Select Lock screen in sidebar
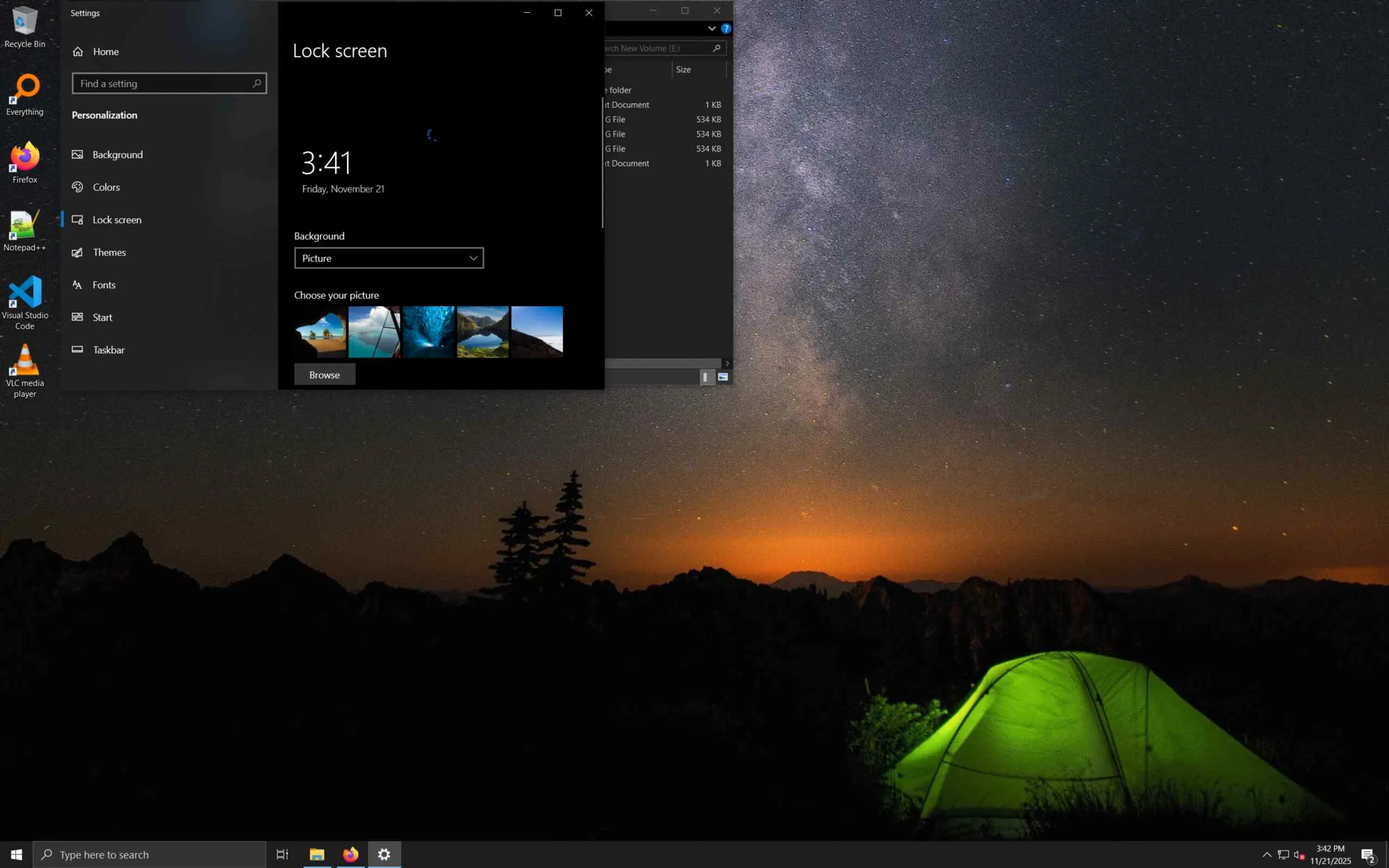Screen dimensions: 1389x868 click(117, 220)
